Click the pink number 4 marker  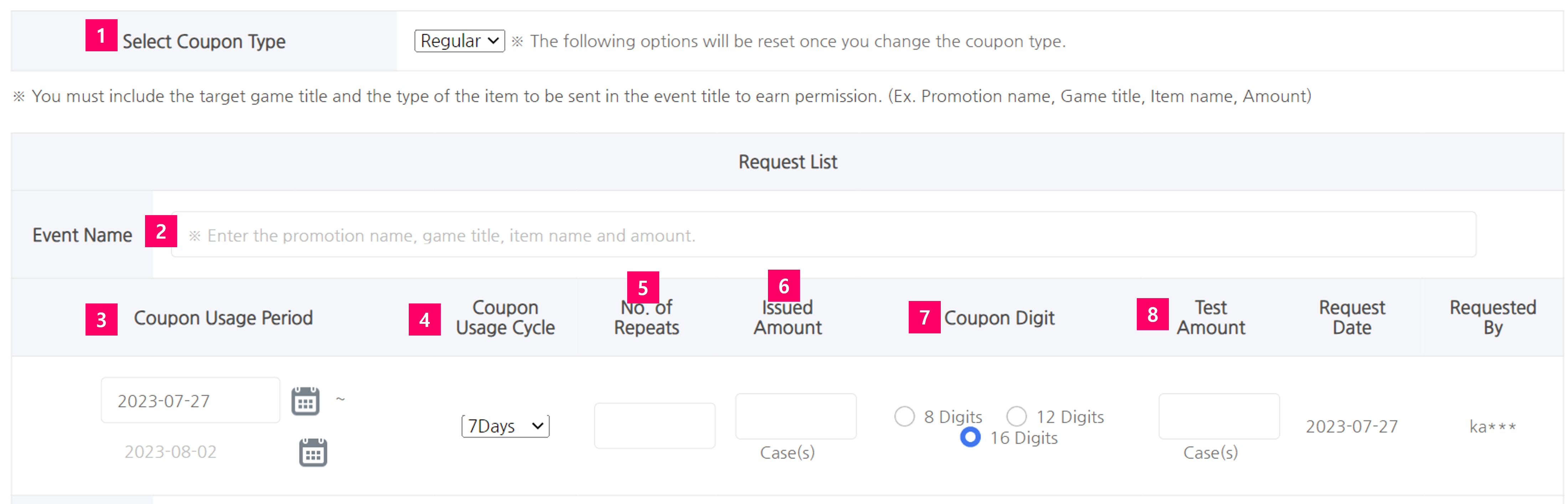(424, 319)
